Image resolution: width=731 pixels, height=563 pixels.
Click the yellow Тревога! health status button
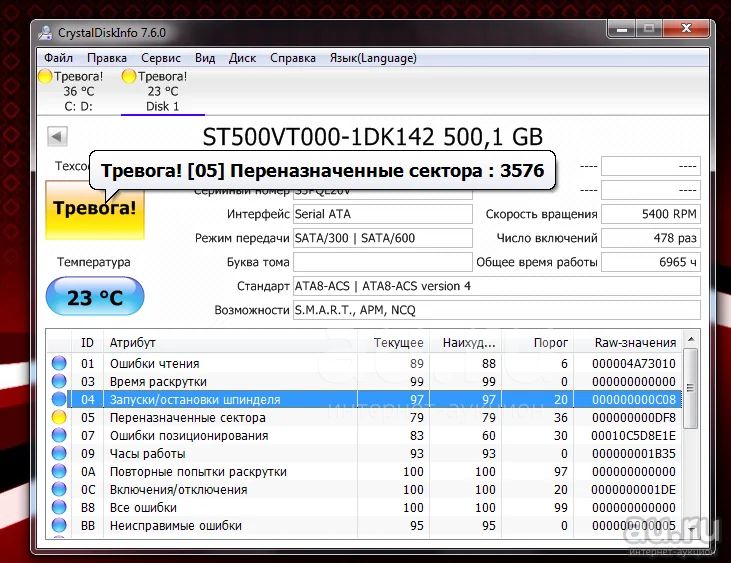pos(95,209)
